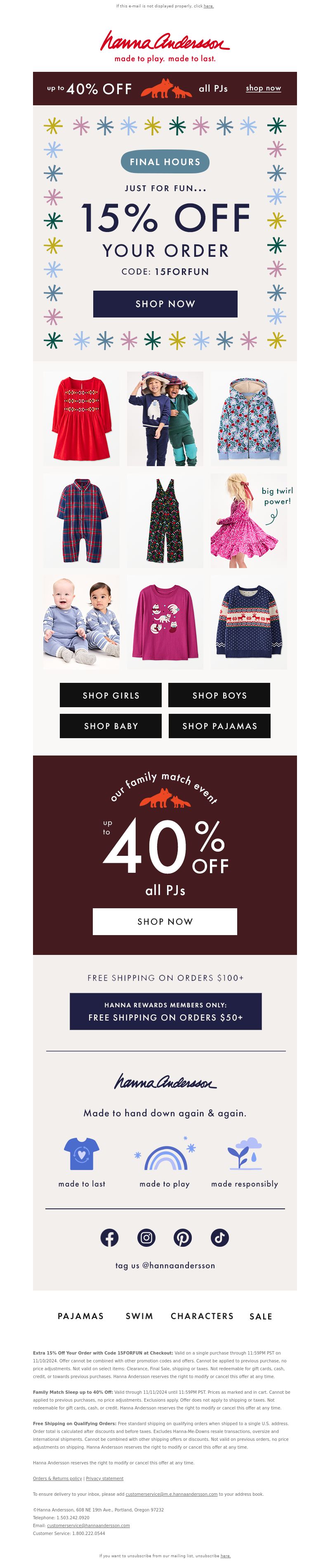
Task: Open the Pinterest icon link
Action: coord(183,1237)
